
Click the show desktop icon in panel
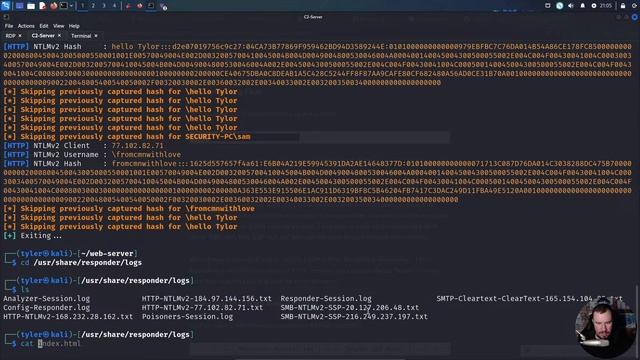point(19,6)
